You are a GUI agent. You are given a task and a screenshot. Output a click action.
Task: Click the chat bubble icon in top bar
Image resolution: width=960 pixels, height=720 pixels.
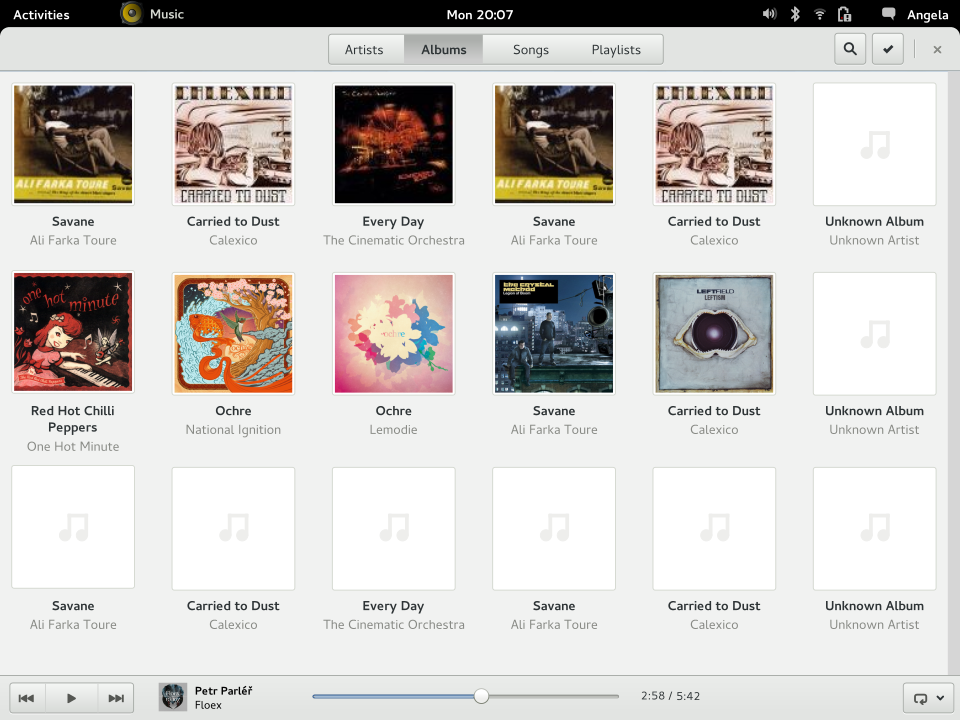888,13
